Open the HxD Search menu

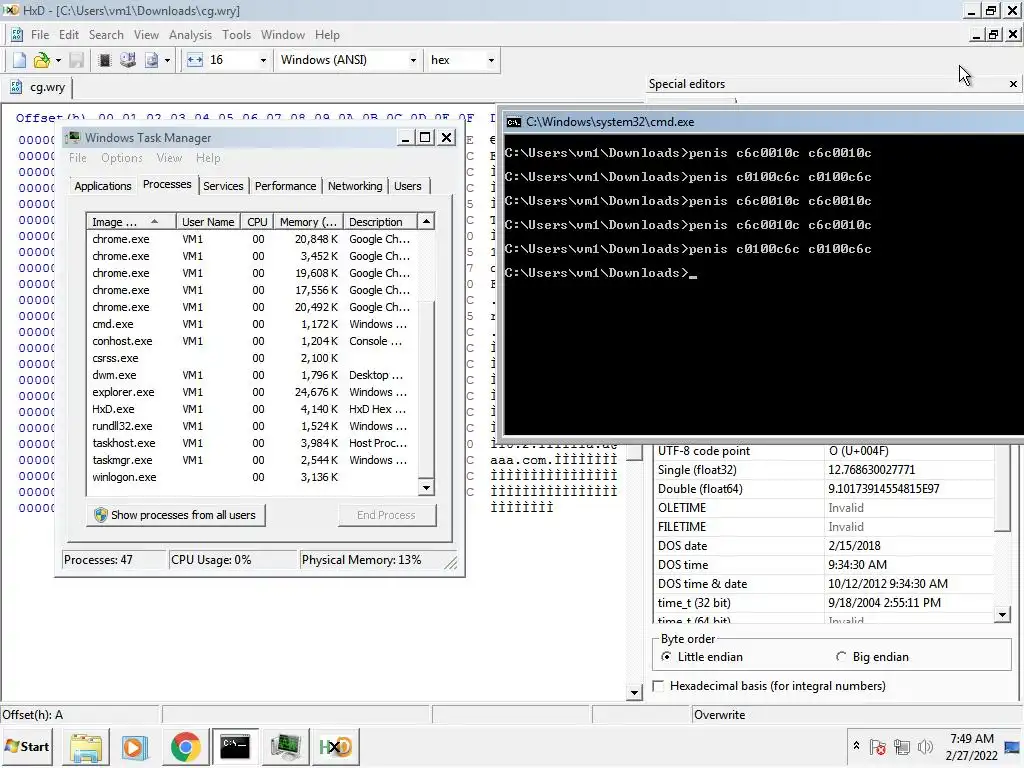click(x=106, y=35)
